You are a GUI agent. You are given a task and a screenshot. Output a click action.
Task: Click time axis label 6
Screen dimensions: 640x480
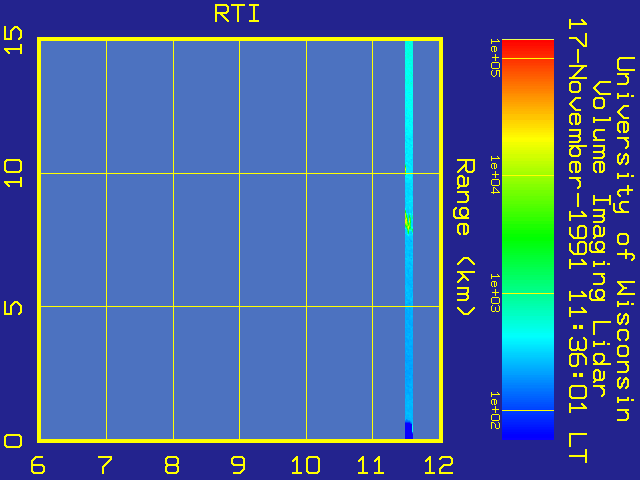pyautogui.click(x=38, y=465)
